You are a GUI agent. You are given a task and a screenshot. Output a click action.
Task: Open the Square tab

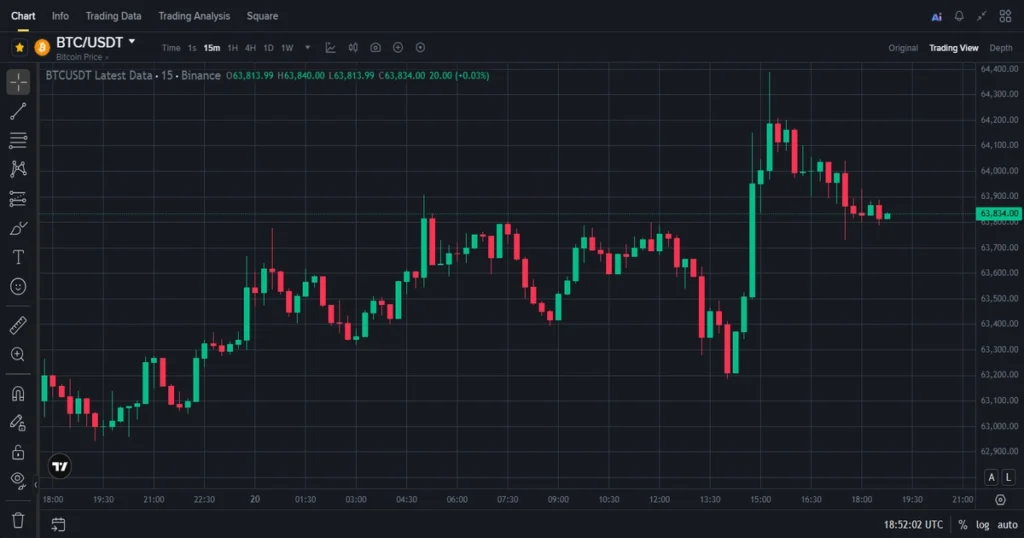pos(262,16)
